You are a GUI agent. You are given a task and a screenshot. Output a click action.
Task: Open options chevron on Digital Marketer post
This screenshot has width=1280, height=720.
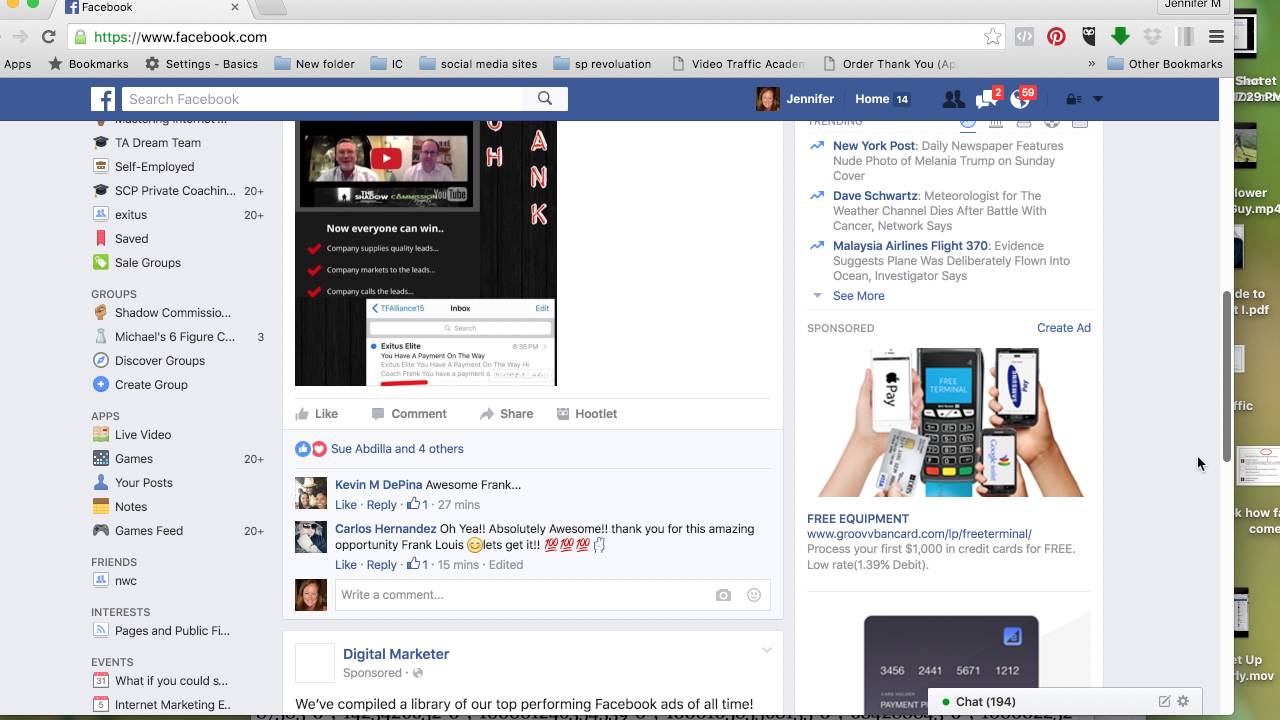[x=767, y=649]
